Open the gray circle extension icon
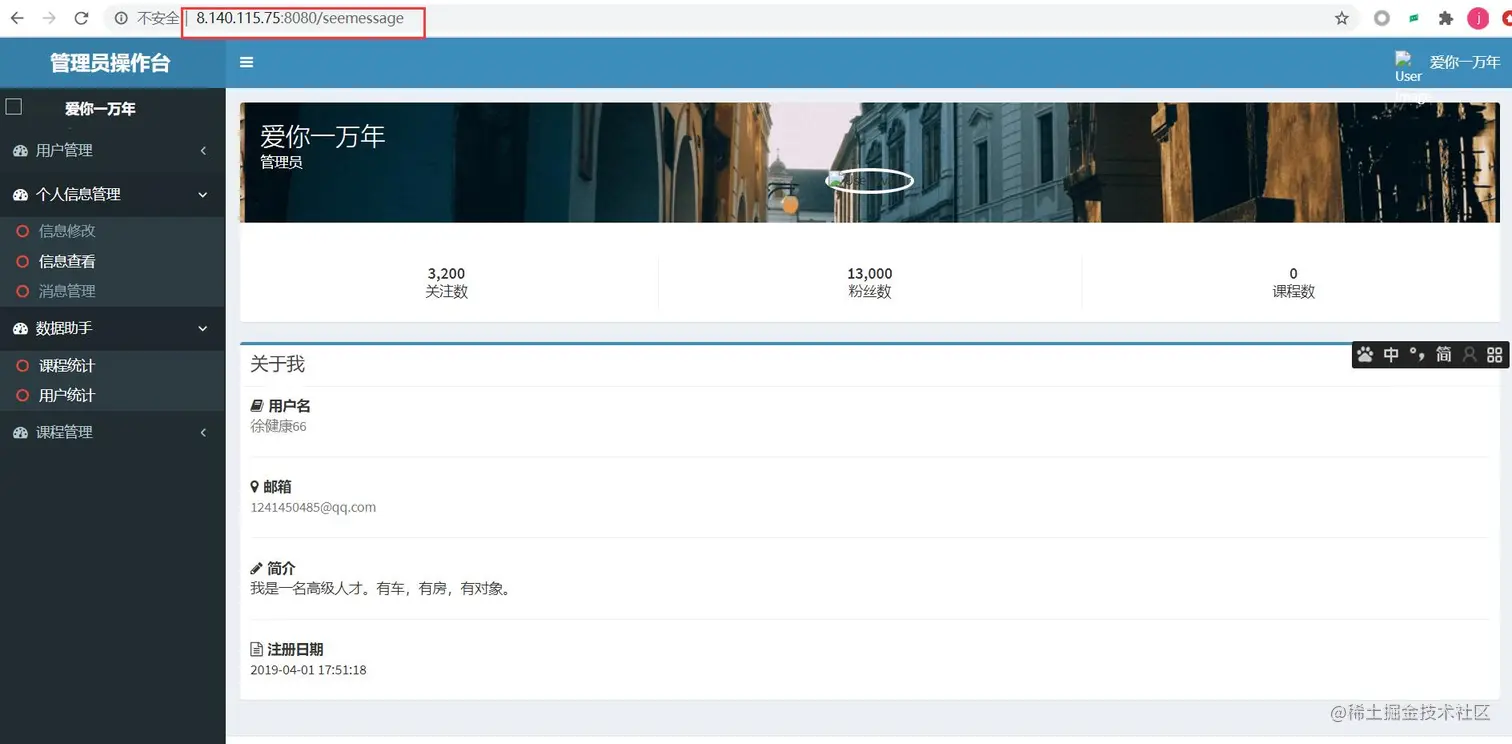This screenshot has width=1512, height=744. point(1382,18)
